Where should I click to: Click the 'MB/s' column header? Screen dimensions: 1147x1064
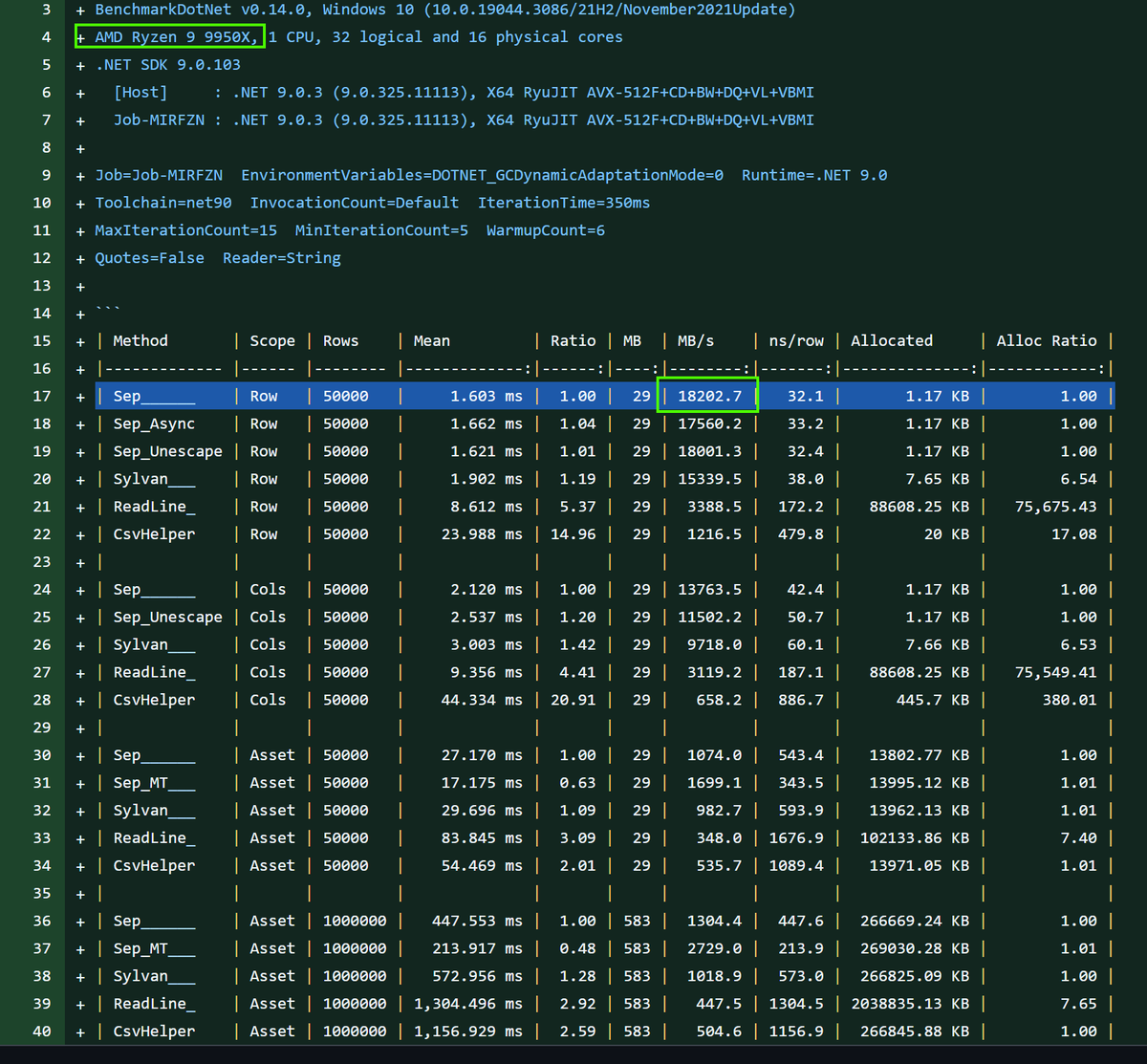click(696, 340)
